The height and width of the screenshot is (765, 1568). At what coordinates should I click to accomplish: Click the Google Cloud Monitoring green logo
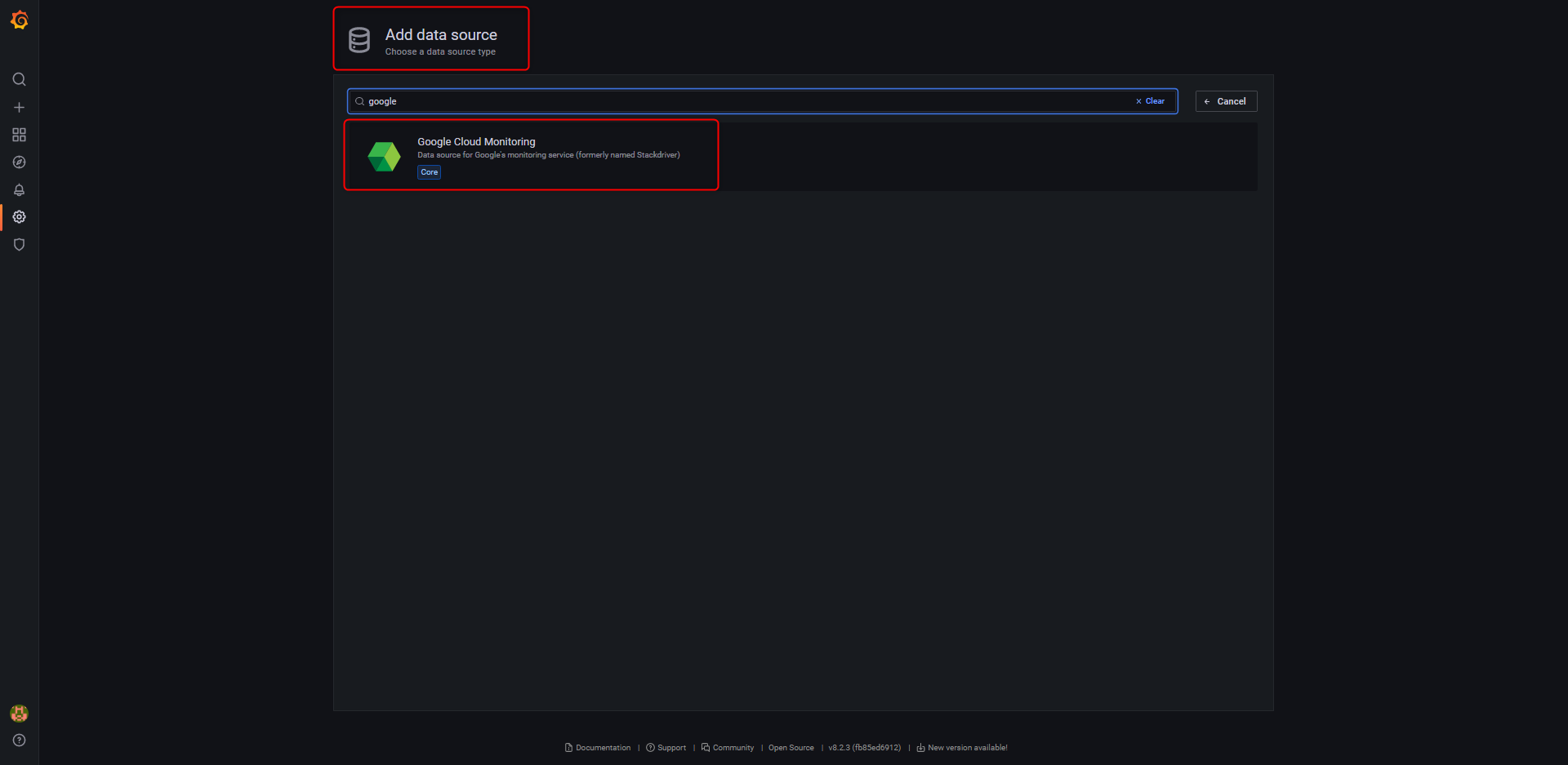(x=384, y=157)
